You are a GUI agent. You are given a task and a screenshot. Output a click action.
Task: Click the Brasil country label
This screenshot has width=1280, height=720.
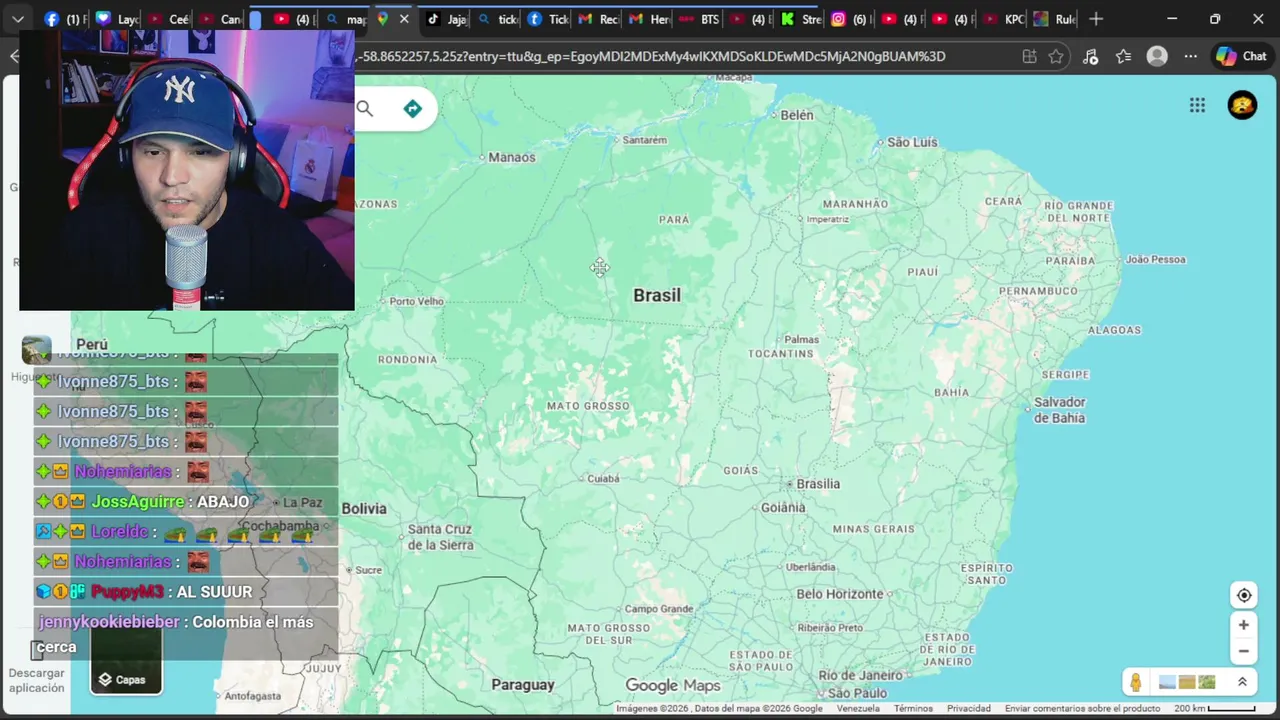pos(657,295)
